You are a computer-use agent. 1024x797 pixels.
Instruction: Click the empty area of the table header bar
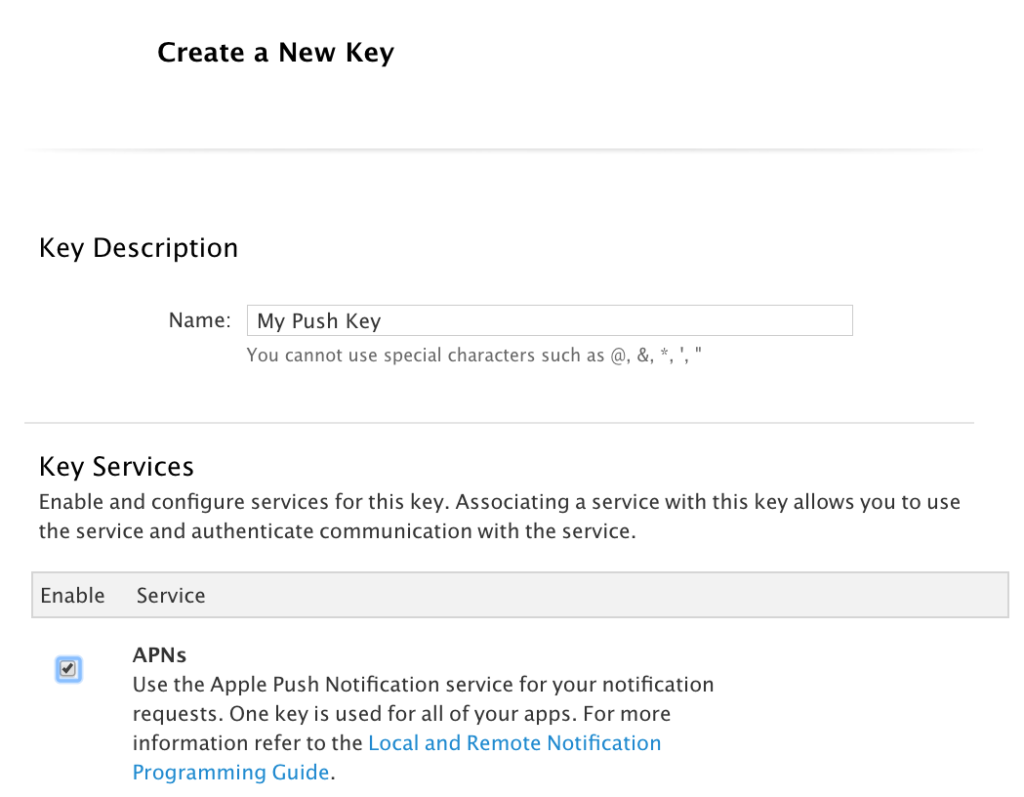(x=600, y=595)
